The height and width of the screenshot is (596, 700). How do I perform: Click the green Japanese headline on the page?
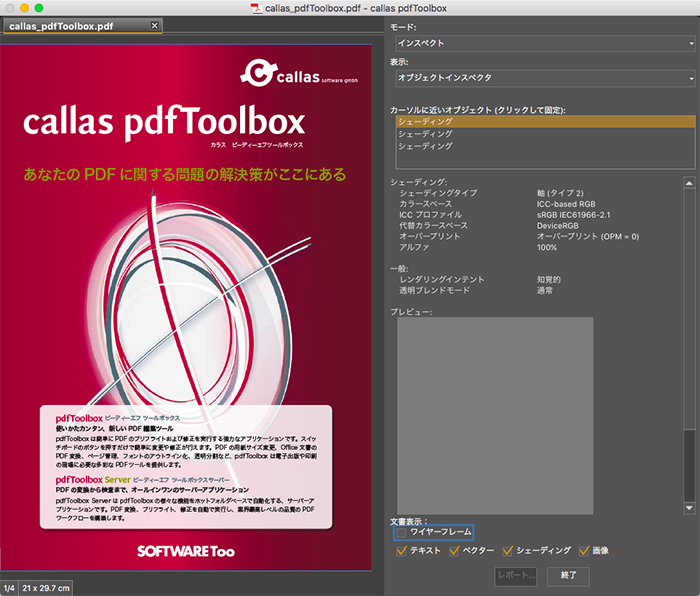click(184, 175)
